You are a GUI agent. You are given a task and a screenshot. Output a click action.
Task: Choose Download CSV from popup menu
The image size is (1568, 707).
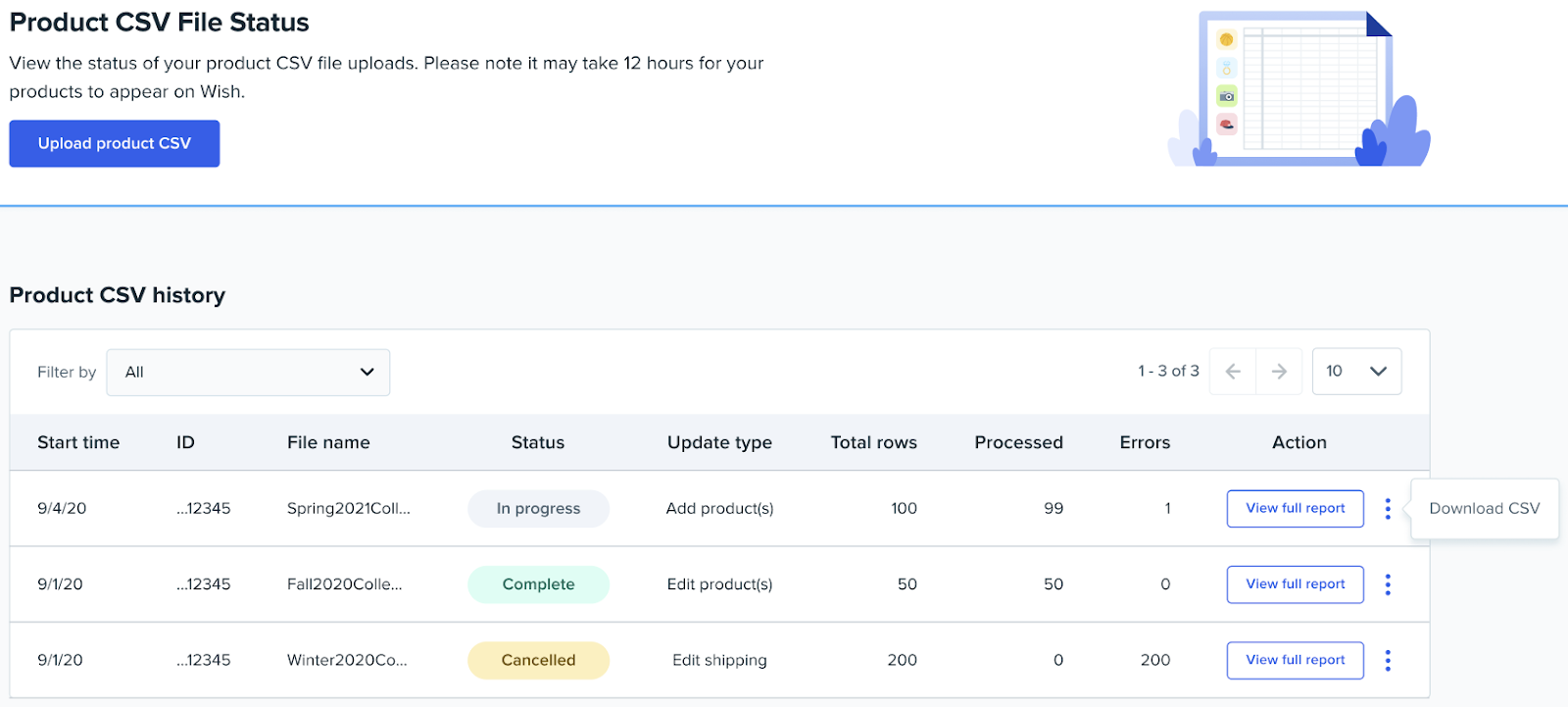pos(1484,508)
